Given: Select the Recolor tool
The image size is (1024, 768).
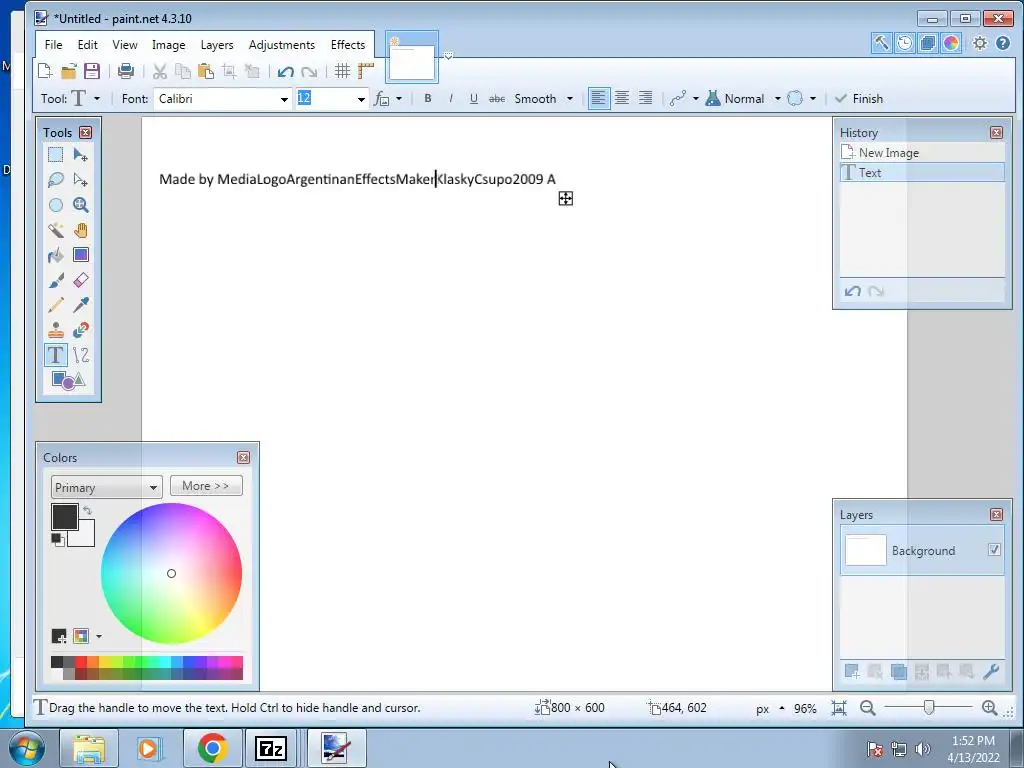Looking at the screenshot, I should [80, 330].
